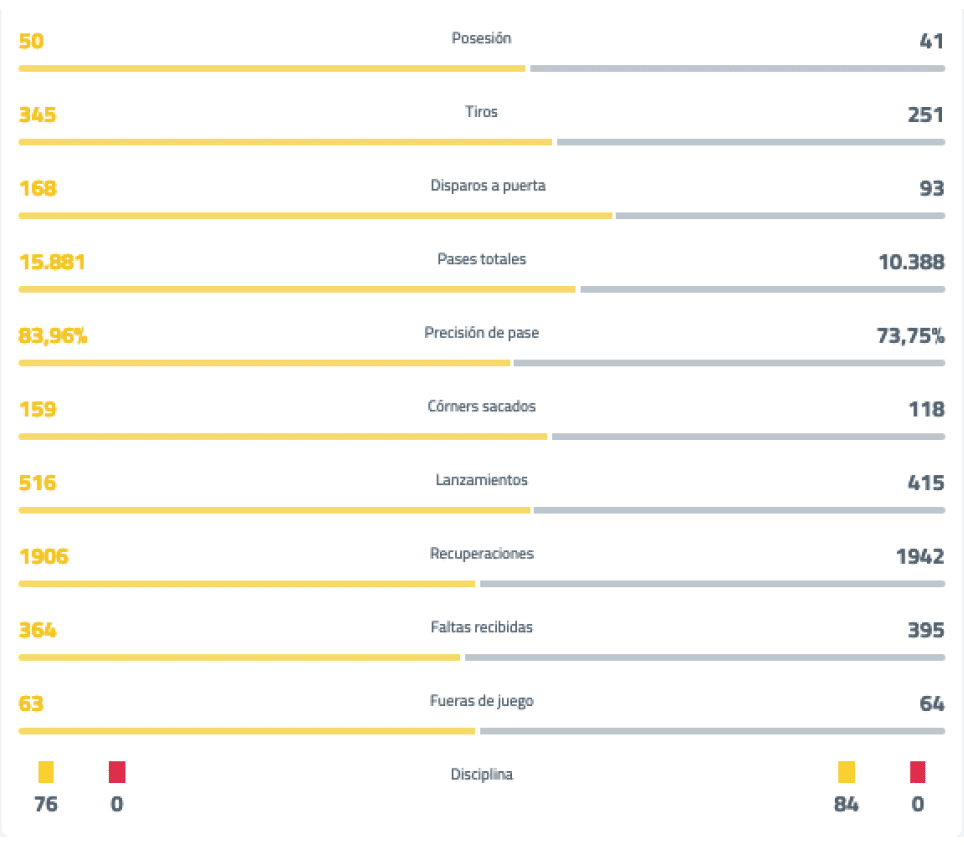Click the Disparos a puerta label

[x=488, y=186]
